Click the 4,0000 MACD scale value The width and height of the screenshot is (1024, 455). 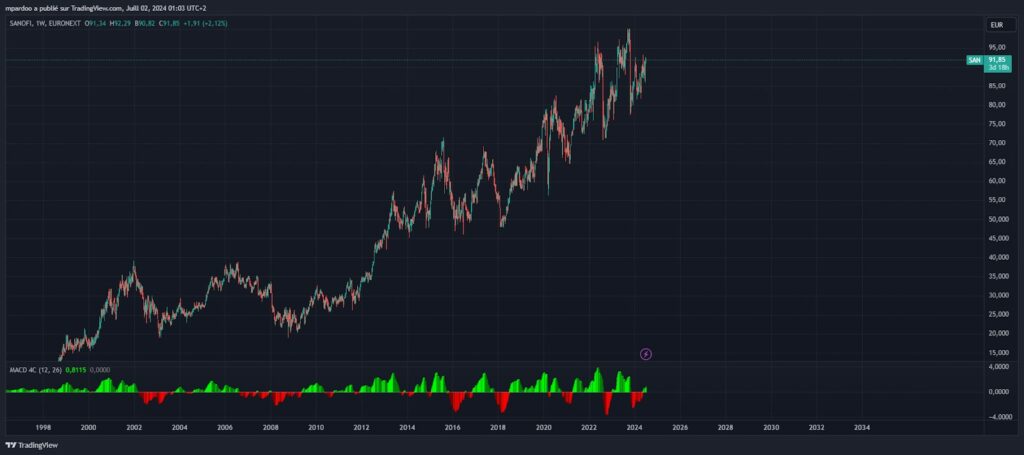click(997, 368)
